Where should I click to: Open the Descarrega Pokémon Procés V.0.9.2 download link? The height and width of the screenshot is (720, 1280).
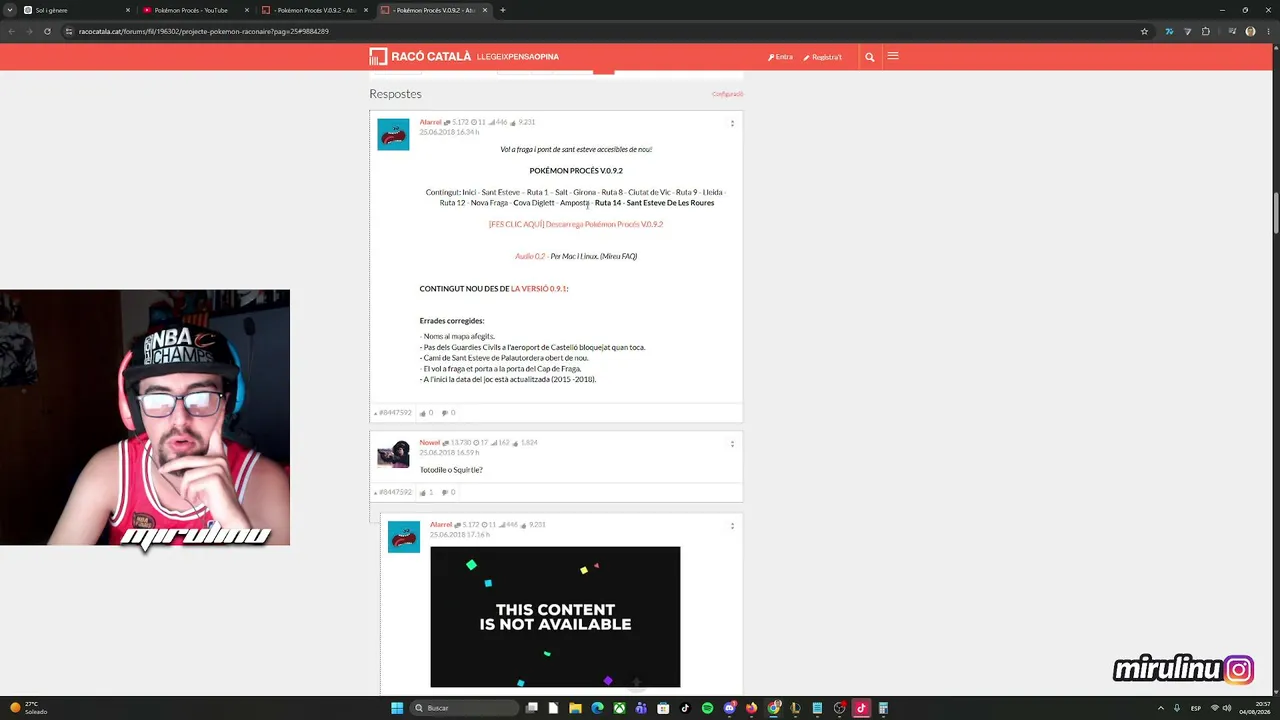point(576,224)
